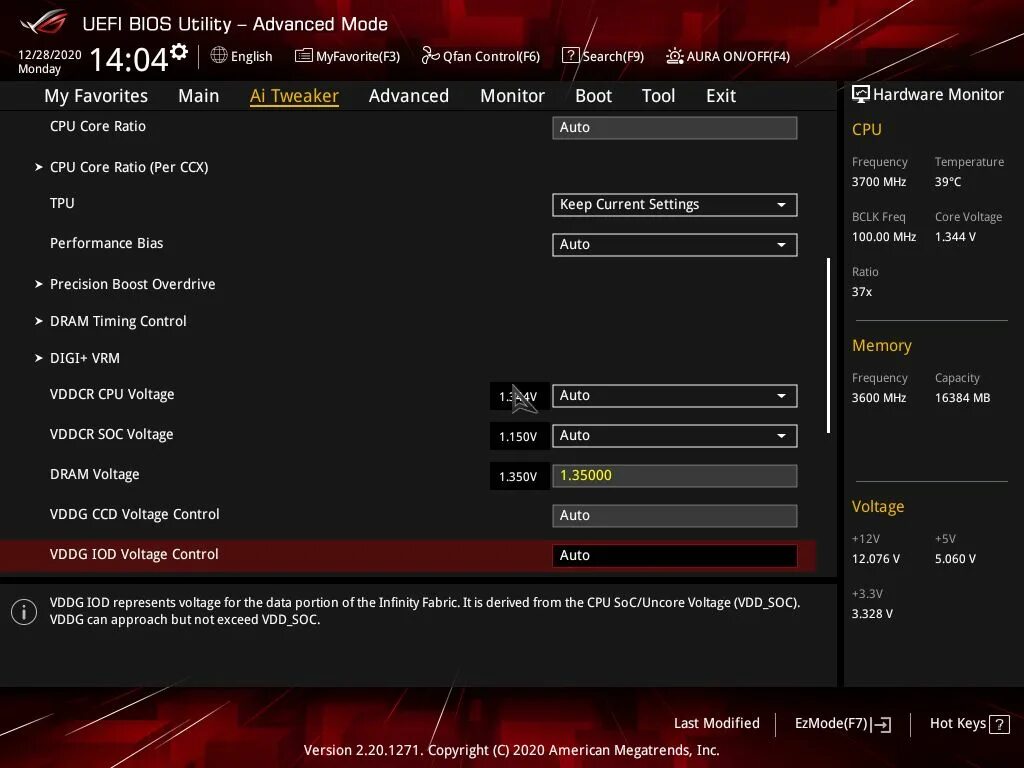The width and height of the screenshot is (1024, 768).
Task: Select the TPU label
Action: [62, 203]
